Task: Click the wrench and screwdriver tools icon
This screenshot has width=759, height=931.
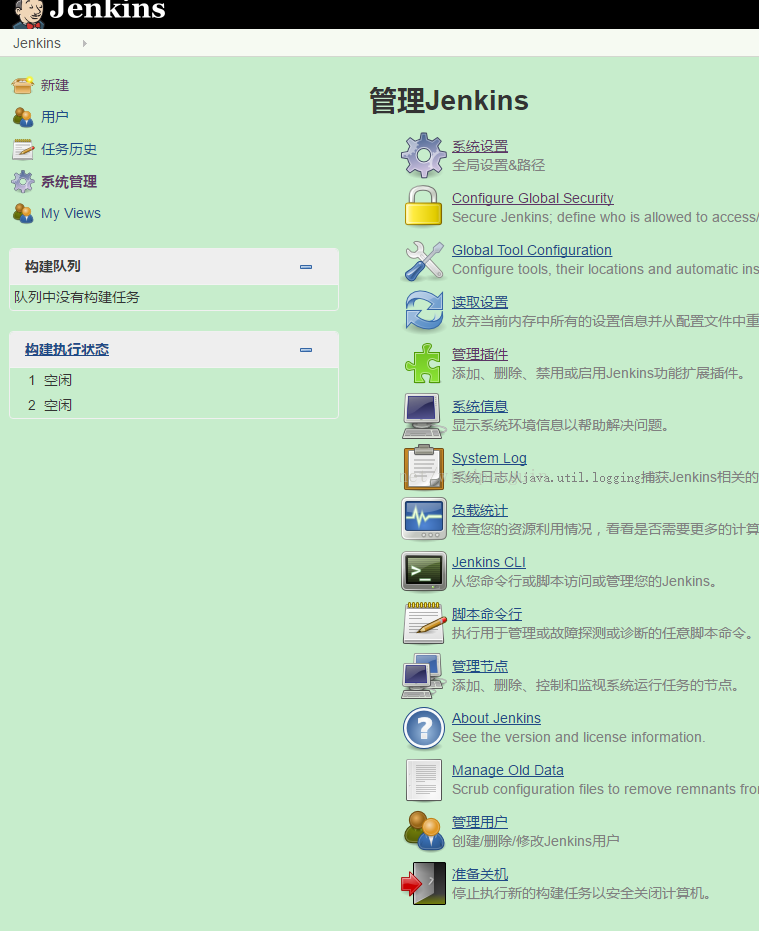Action: coord(423,260)
